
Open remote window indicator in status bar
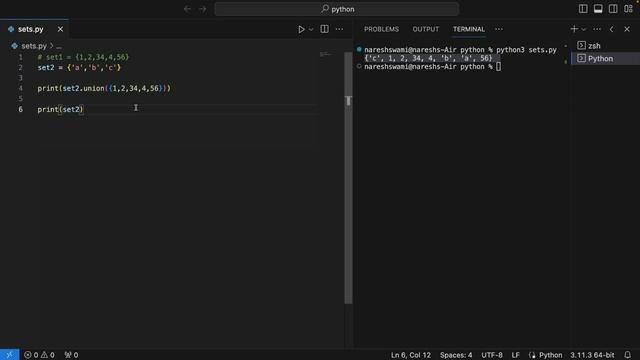point(9,355)
